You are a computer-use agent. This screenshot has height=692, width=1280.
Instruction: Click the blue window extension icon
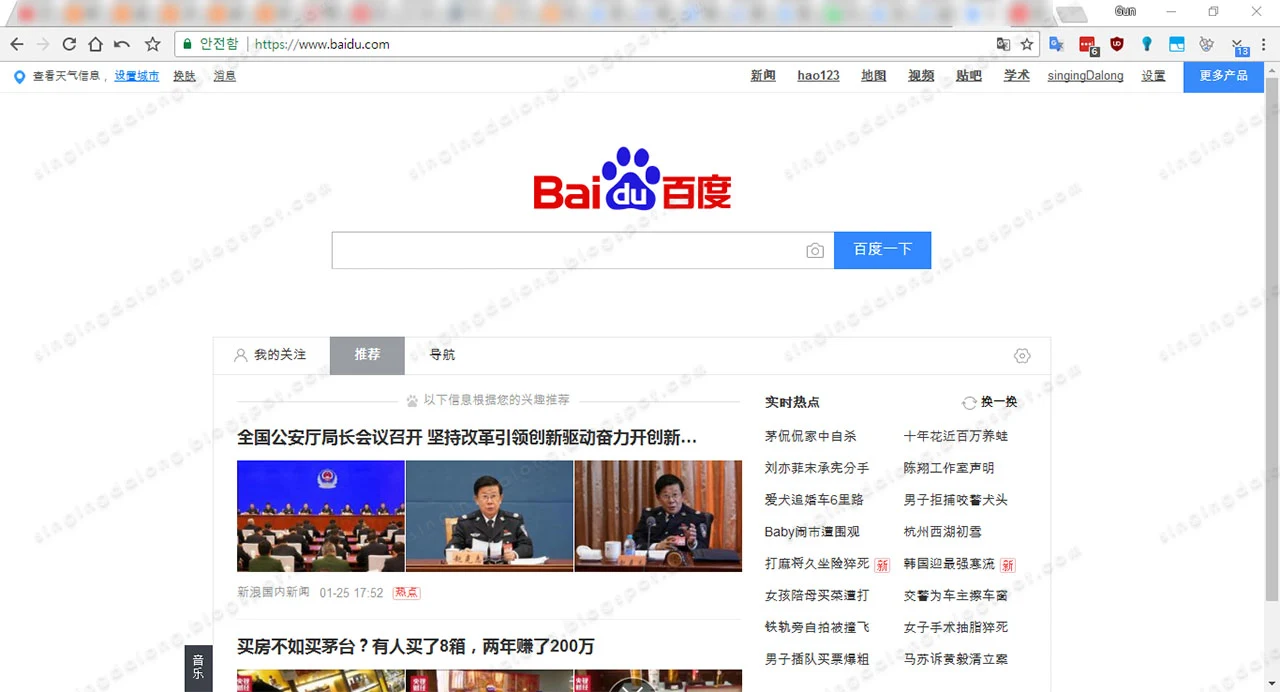[x=1177, y=44]
